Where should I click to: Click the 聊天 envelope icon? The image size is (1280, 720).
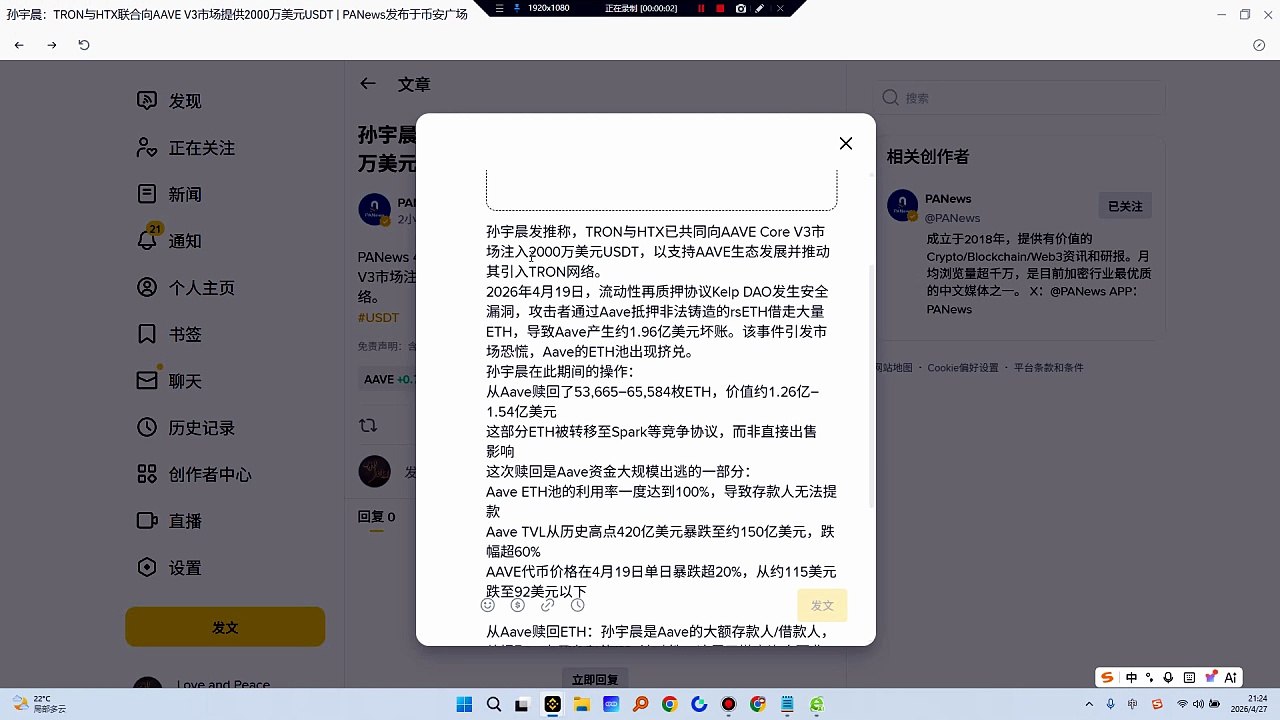pyautogui.click(x=147, y=381)
